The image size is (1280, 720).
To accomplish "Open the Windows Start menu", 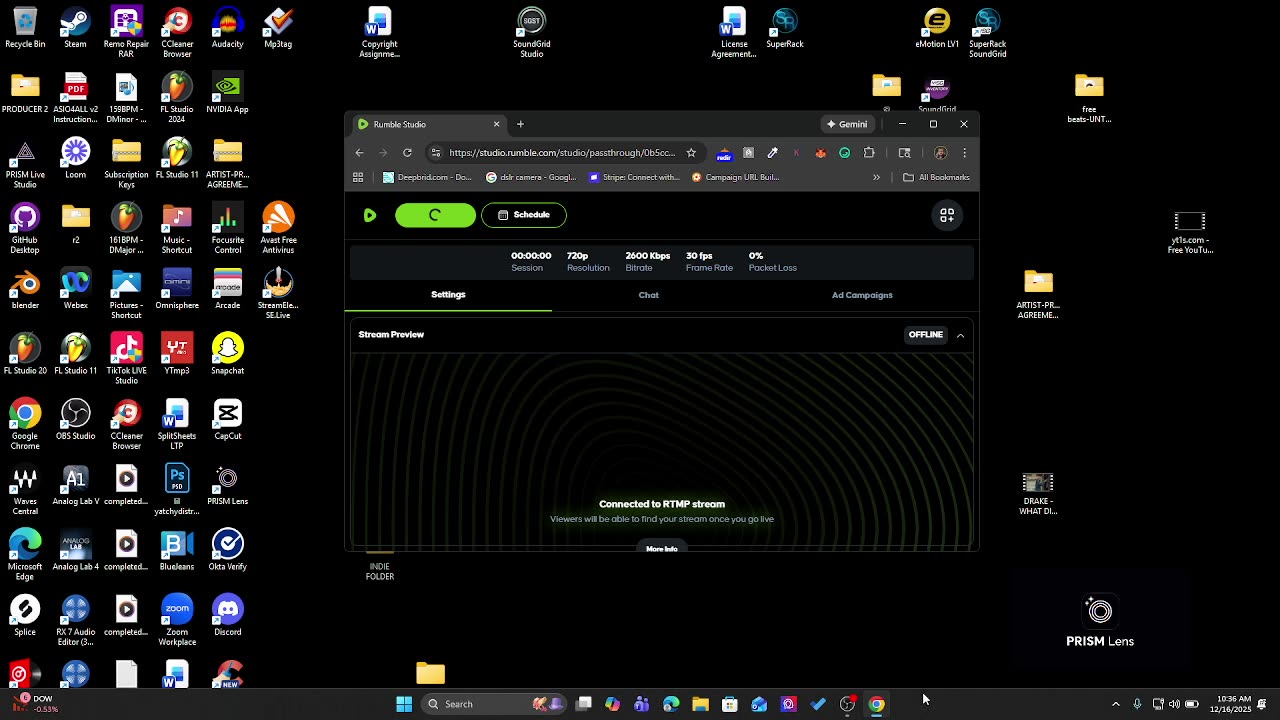I will click(x=404, y=704).
